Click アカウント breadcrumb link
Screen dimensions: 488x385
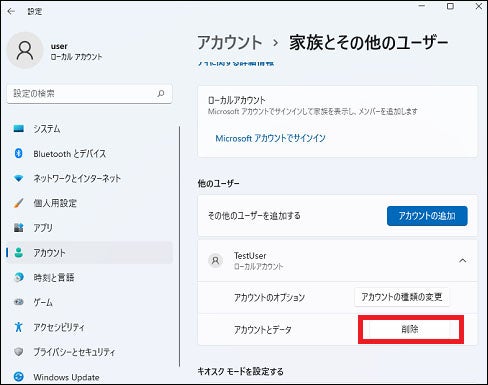click(230, 43)
